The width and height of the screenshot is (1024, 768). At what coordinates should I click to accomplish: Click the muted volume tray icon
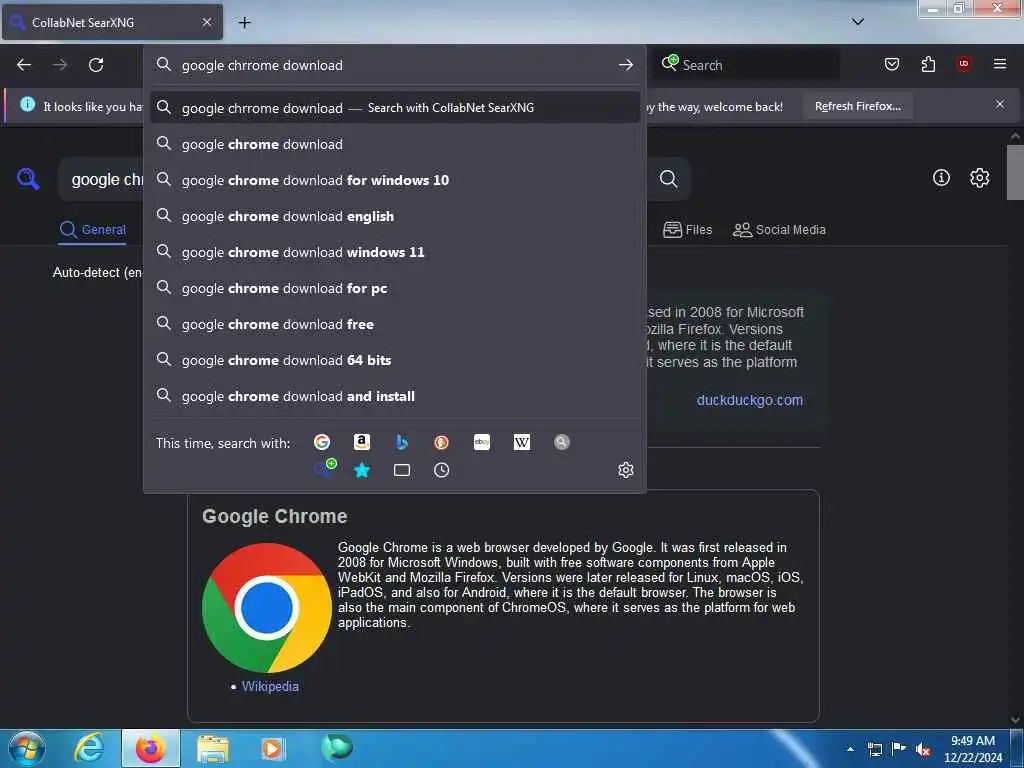tap(923, 749)
